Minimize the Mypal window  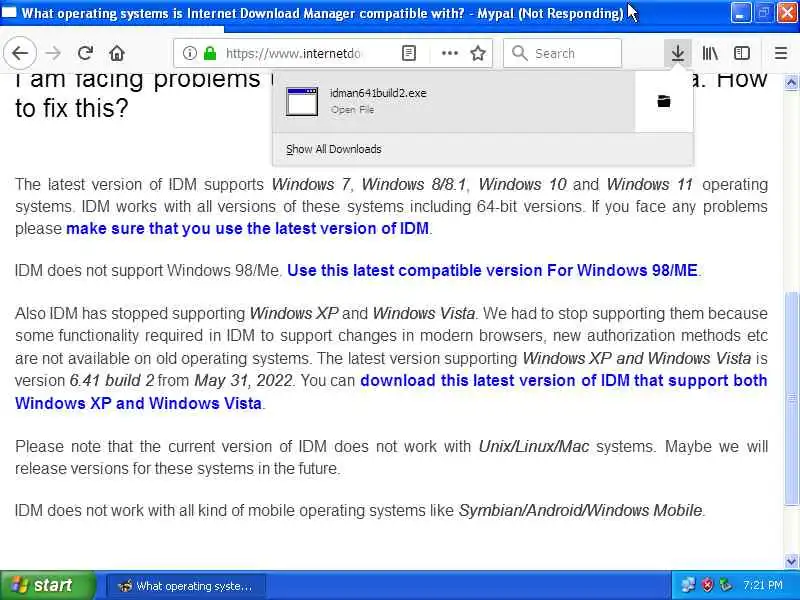click(x=740, y=13)
